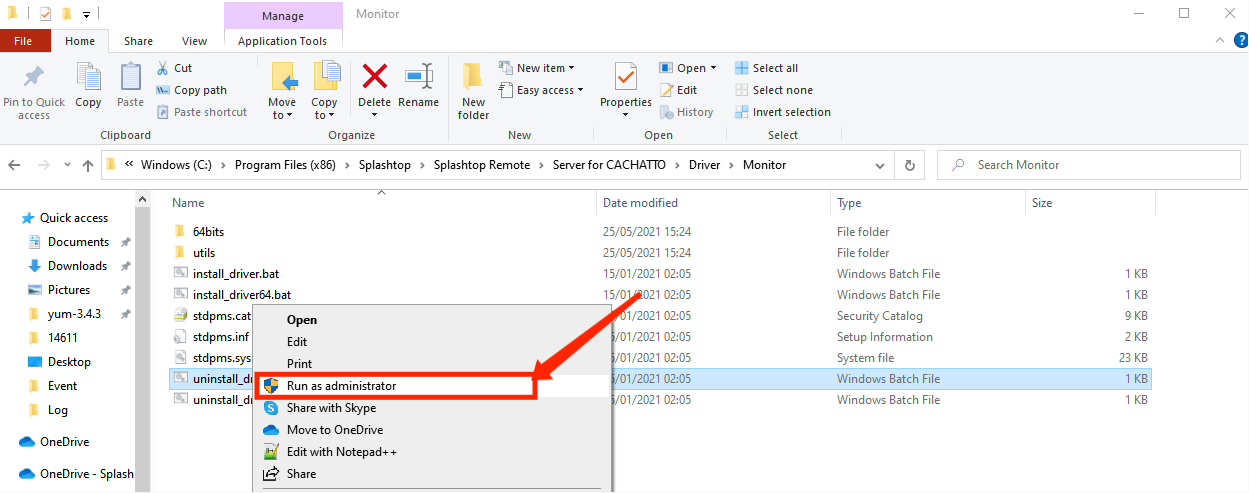Open OneDrive in navigation pane
1249x493 pixels.
click(x=64, y=442)
